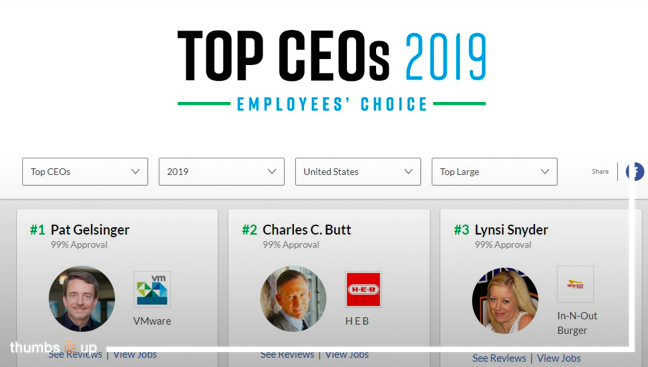Open See Reviews for In-N-Out Burger
The width and height of the screenshot is (648, 367).
499,358
